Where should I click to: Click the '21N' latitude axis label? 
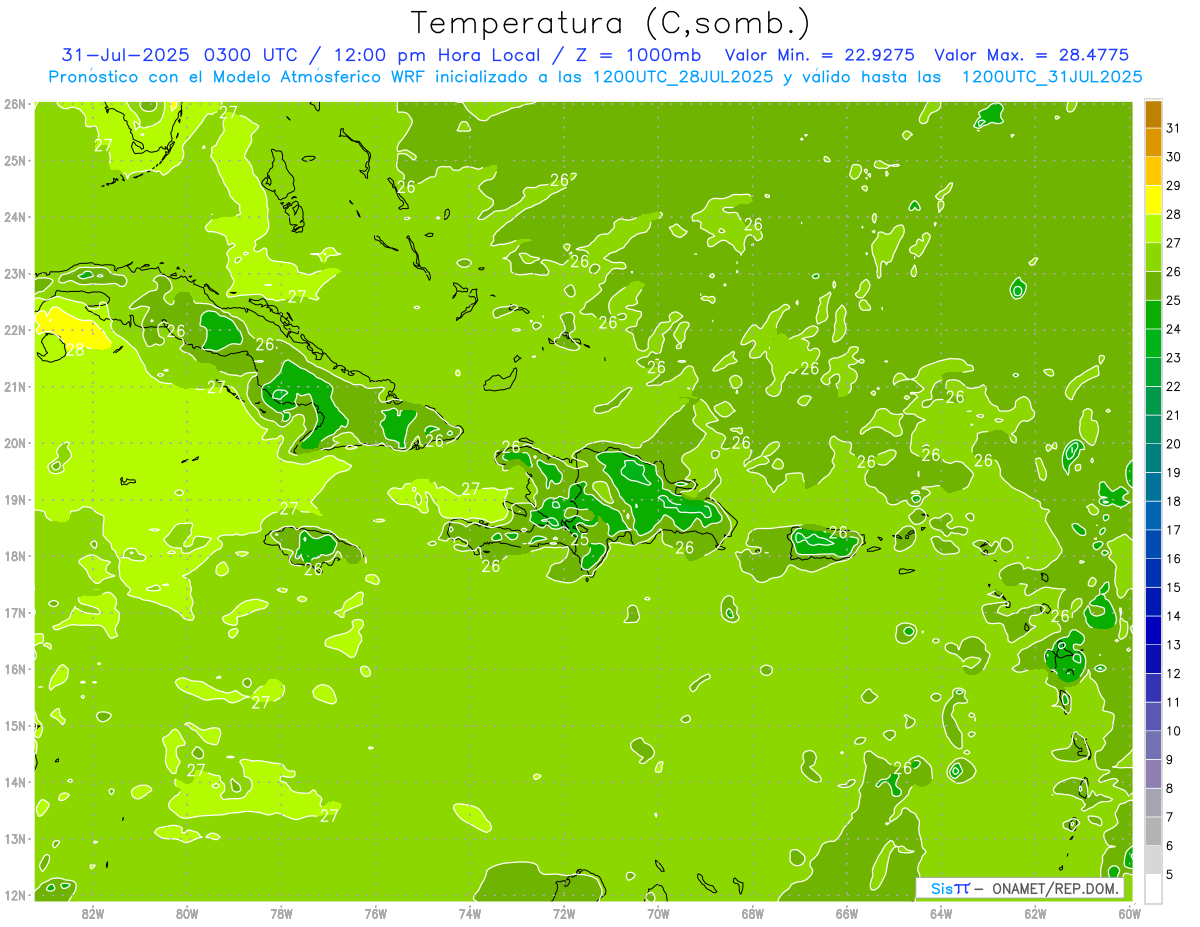point(15,386)
